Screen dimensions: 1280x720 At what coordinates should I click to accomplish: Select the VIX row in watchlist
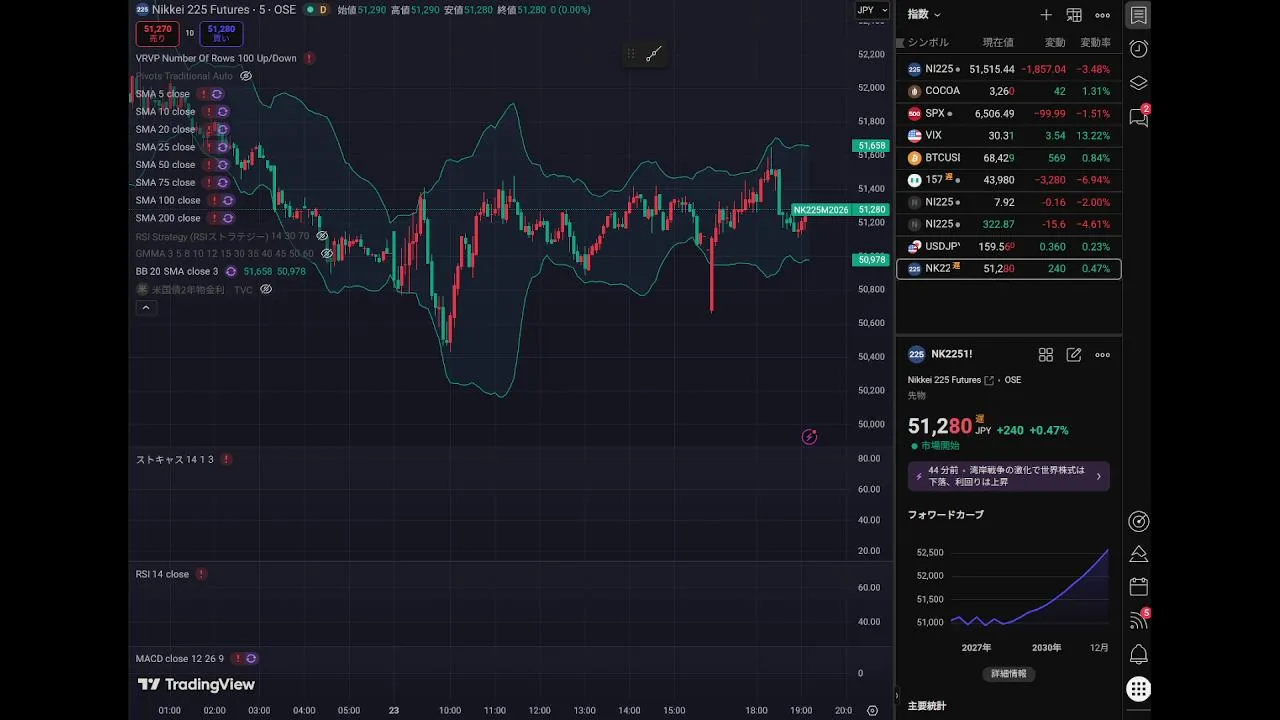(1008, 136)
